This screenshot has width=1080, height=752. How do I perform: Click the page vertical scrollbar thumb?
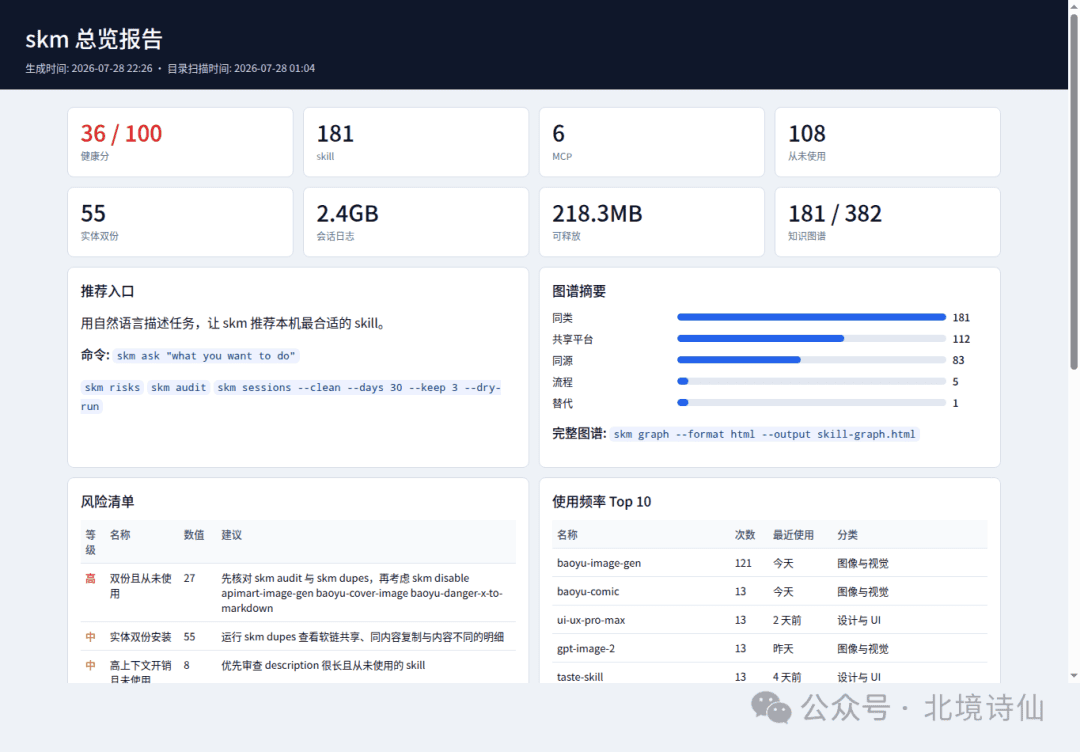pyautogui.click(x=1073, y=191)
